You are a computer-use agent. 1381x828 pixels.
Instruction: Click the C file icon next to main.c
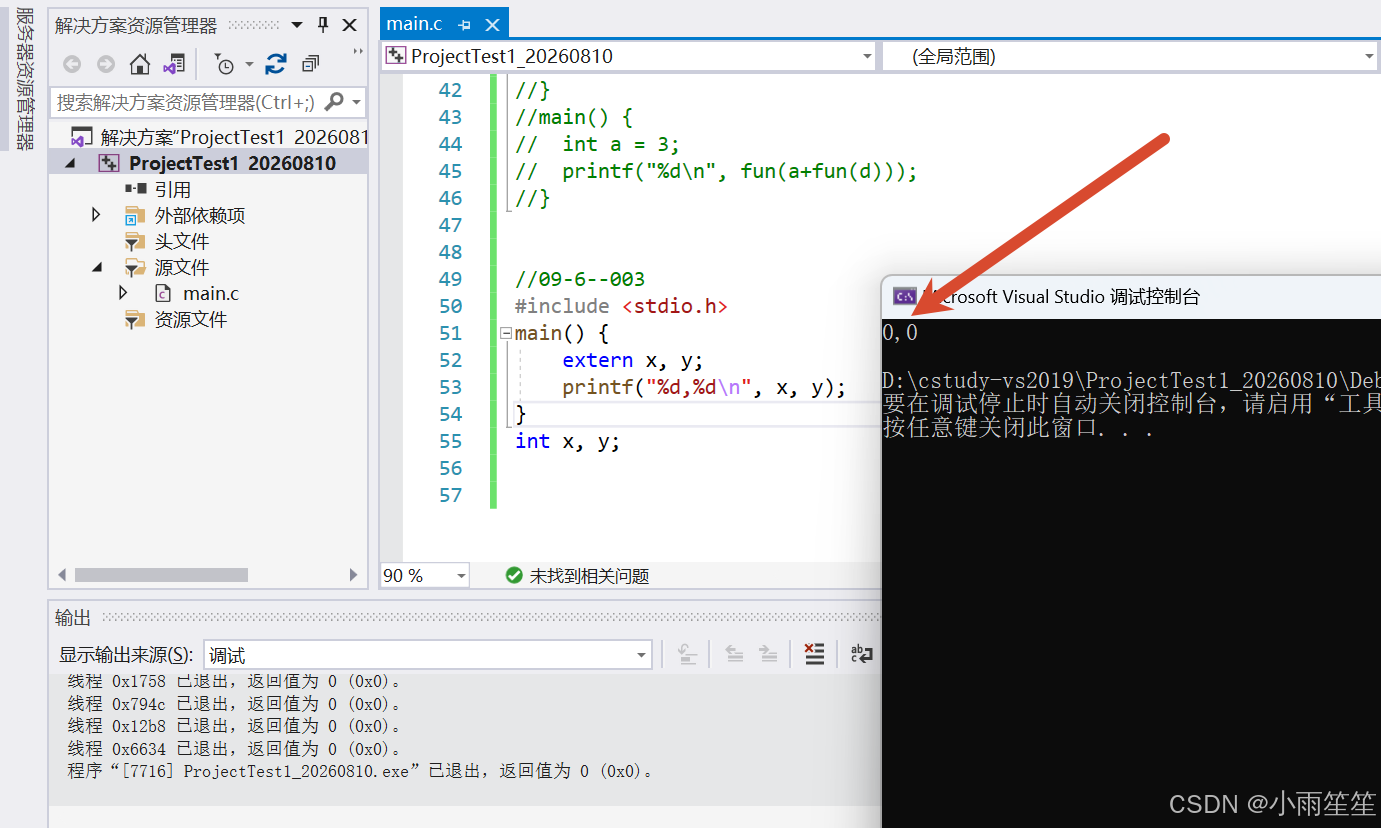coord(163,293)
